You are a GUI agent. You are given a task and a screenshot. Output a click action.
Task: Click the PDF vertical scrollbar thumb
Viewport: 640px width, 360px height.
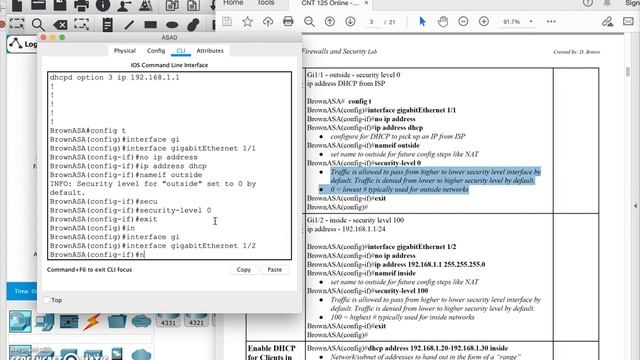click(x=628, y=71)
